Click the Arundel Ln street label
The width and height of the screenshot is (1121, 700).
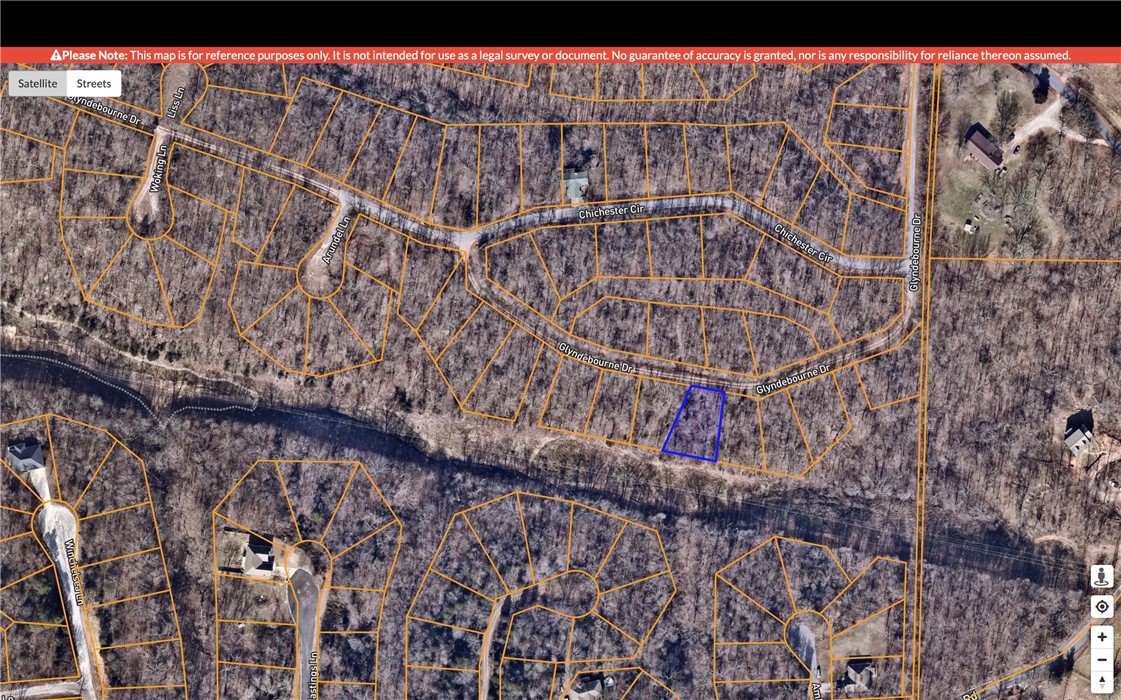(x=335, y=241)
